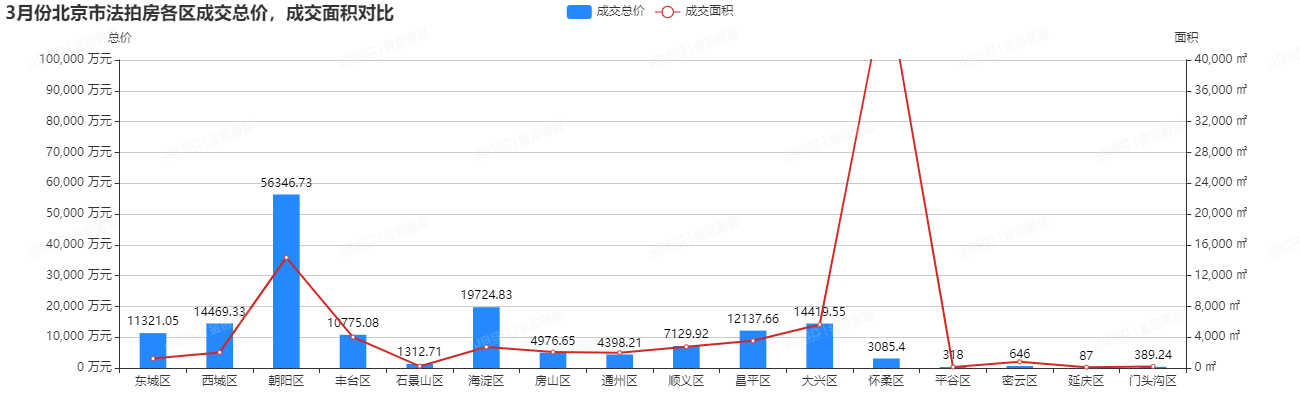Click the 平谷区 axis label
1300x400 pixels.
pos(953,381)
